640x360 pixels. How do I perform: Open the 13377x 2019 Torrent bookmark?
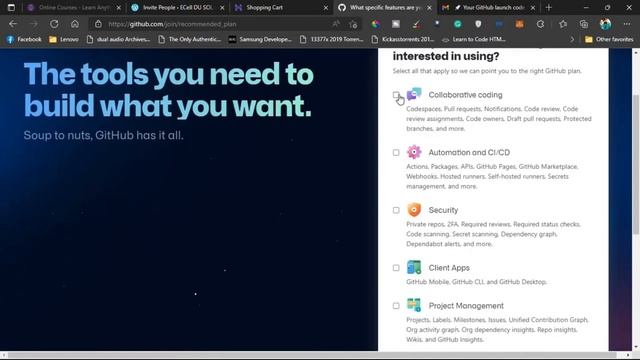pyautogui.click(x=331, y=40)
